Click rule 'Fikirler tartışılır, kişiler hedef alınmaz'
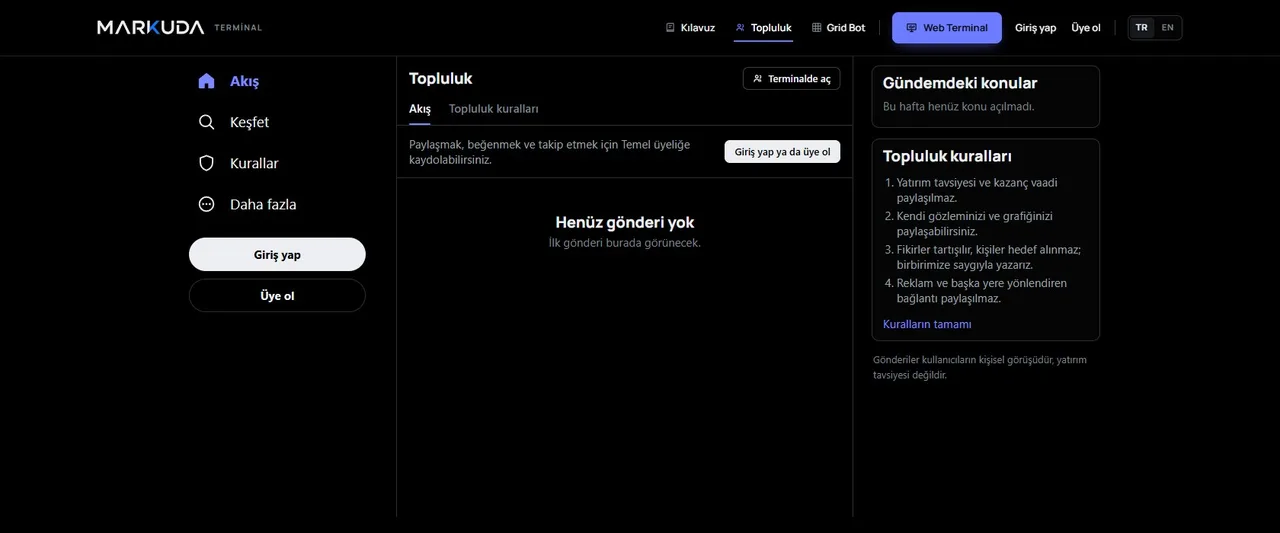 tap(989, 257)
